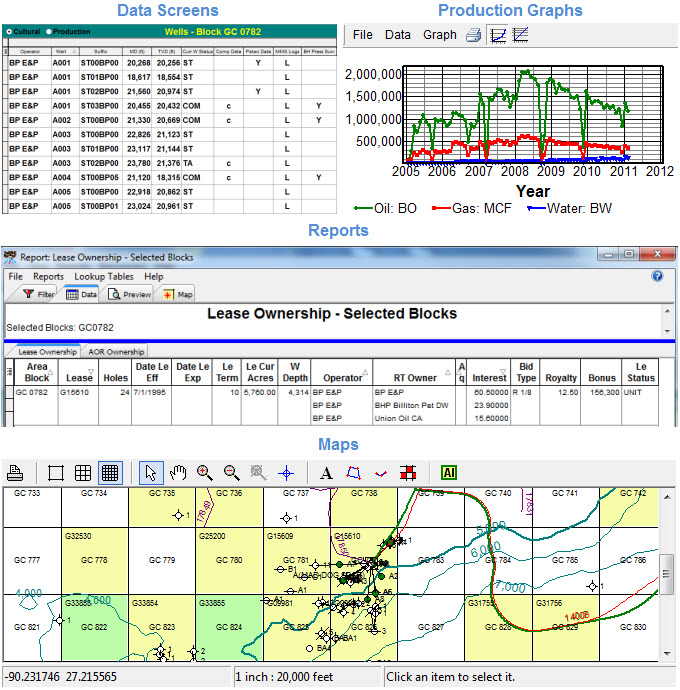Click the printer icon in Production Graphs
This screenshot has height=690, width=680.
click(x=473, y=35)
